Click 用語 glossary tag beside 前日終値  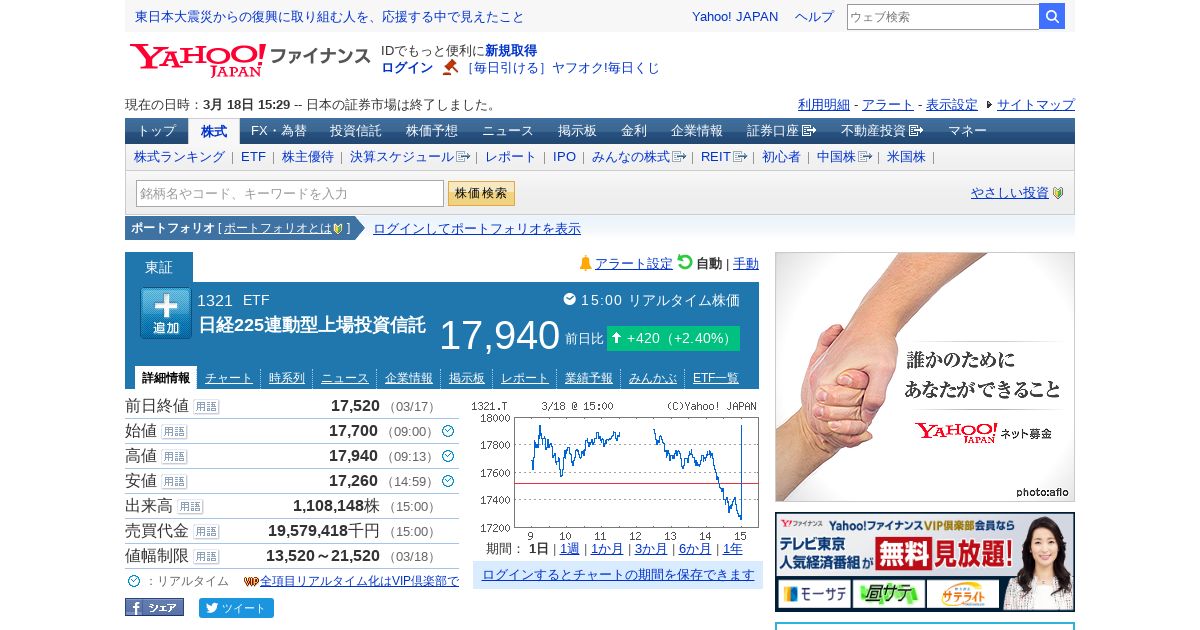click(x=206, y=407)
